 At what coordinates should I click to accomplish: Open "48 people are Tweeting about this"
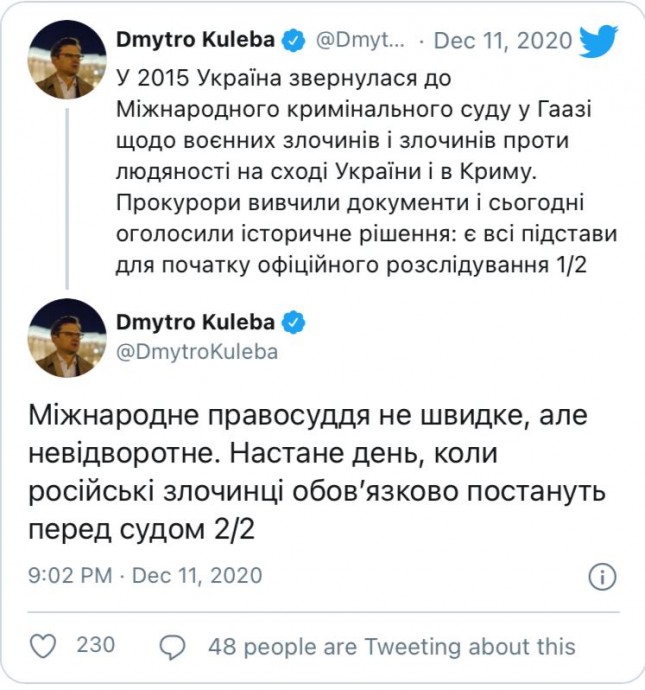(x=391, y=646)
